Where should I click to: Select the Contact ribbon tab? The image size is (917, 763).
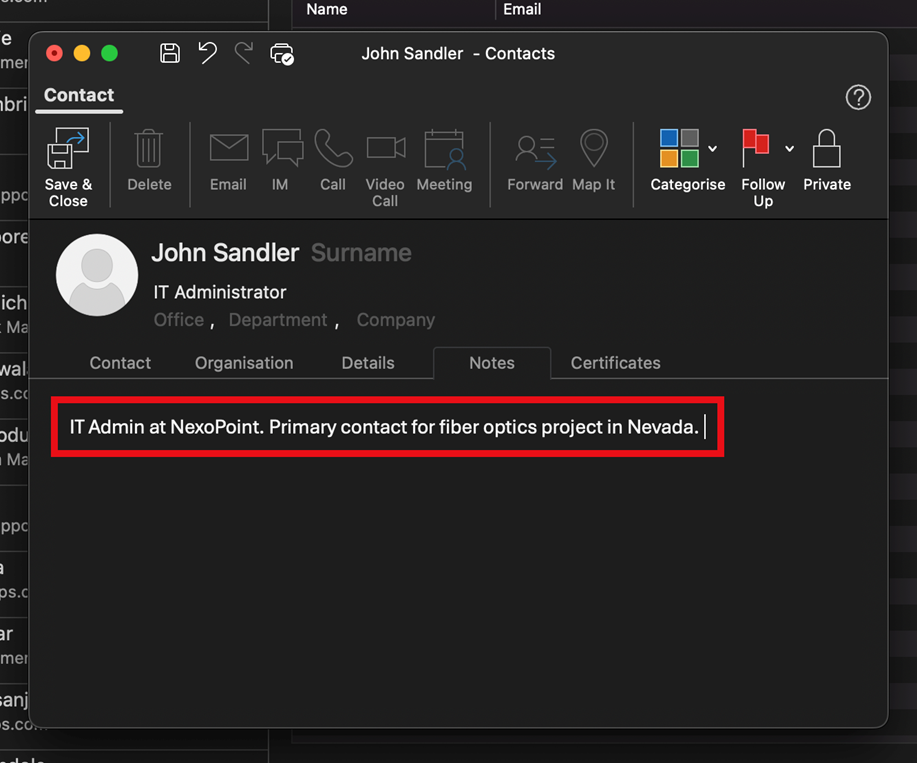[x=79, y=95]
